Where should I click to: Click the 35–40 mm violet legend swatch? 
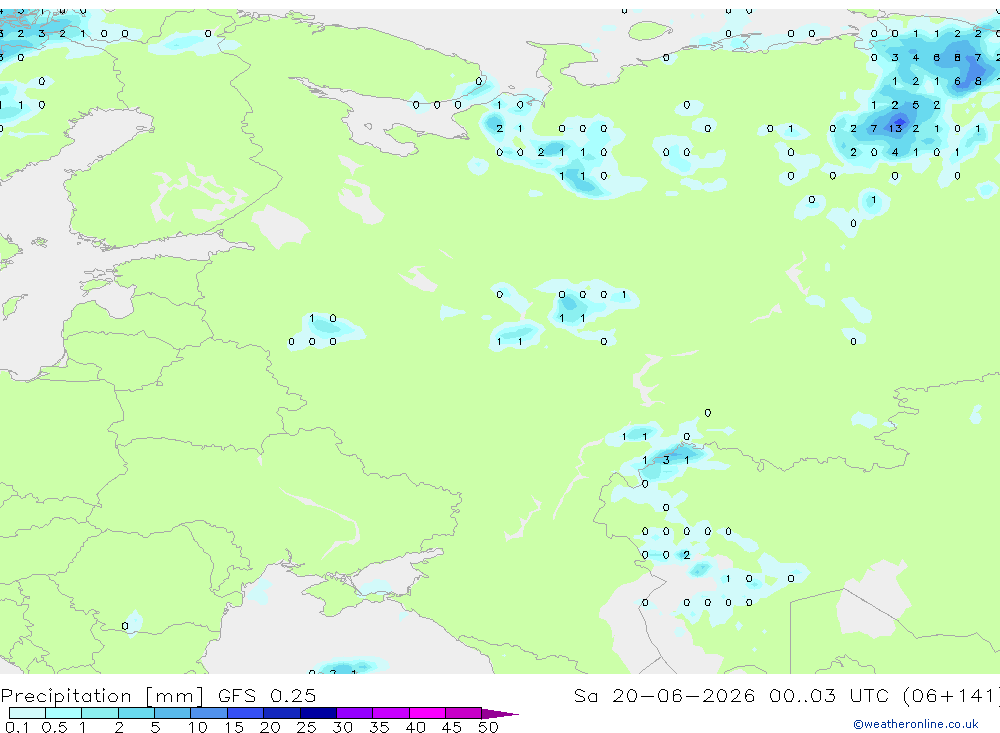pyautogui.click(x=391, y=713)
